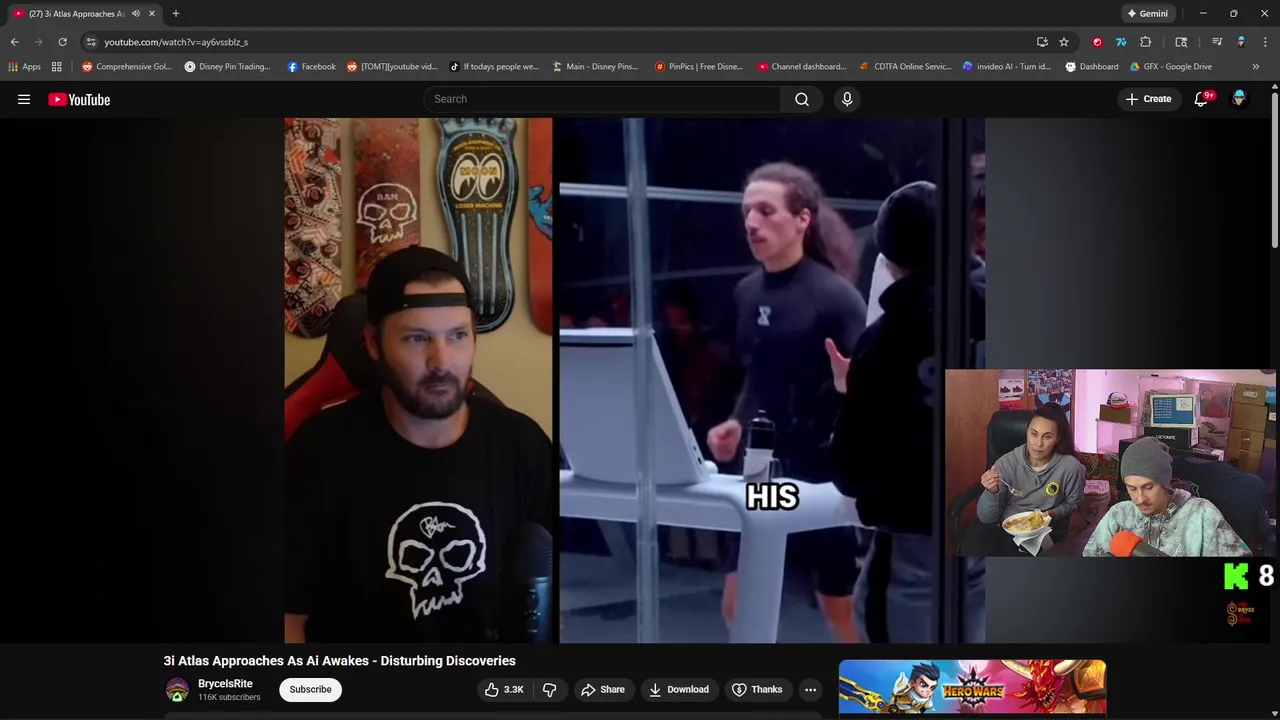Open BryceIsRite channel name link
This screenshot has height=720, width=1280.
coord(225,684)
